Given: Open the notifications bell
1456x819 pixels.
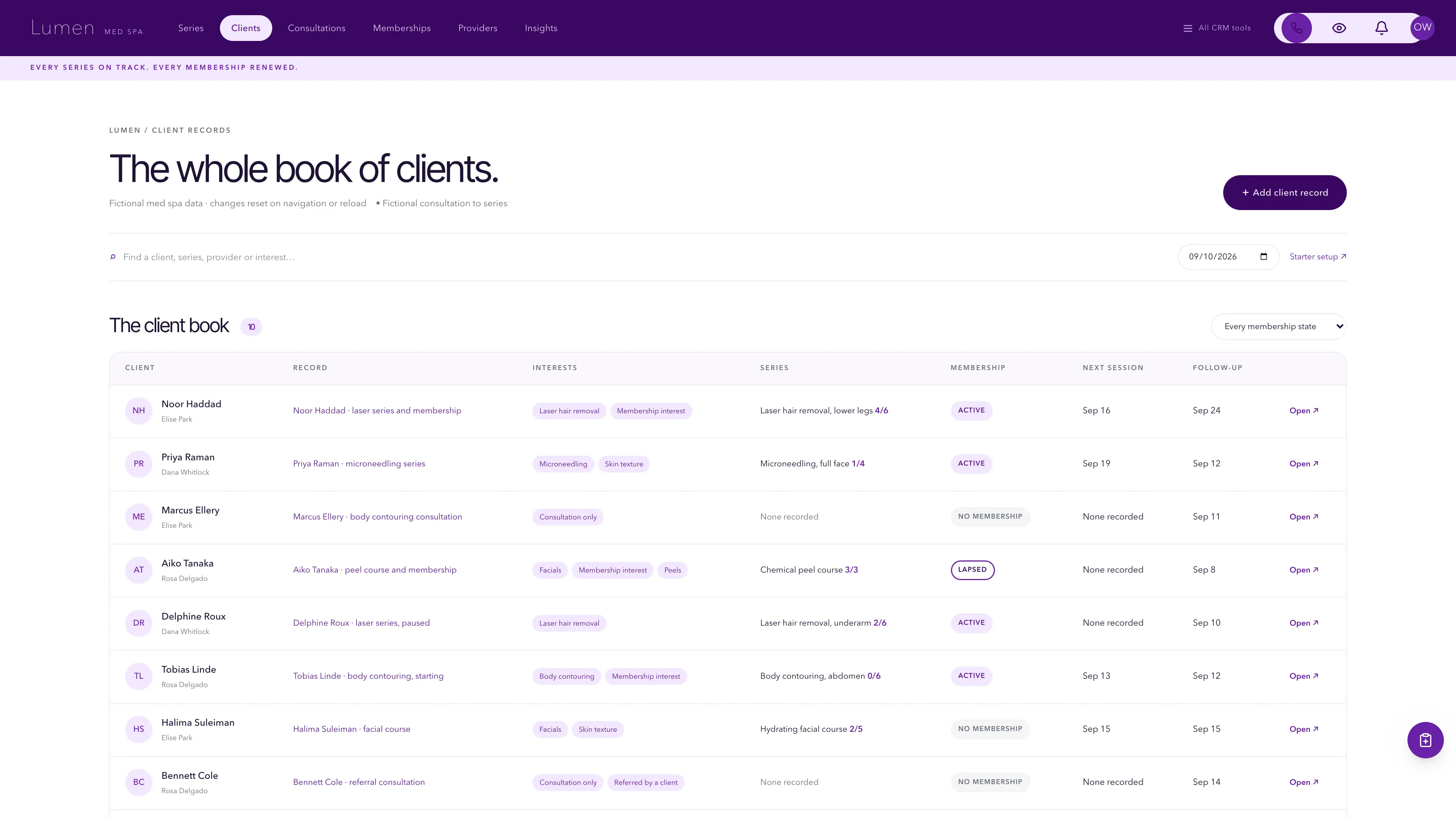Looking at the screenshot, I should (x=1381, y=28).
